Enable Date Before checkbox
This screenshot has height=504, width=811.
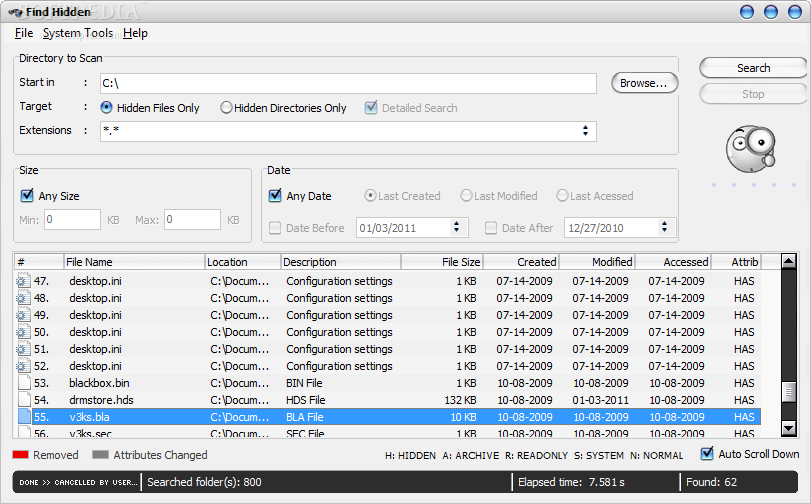pos(275,228)
